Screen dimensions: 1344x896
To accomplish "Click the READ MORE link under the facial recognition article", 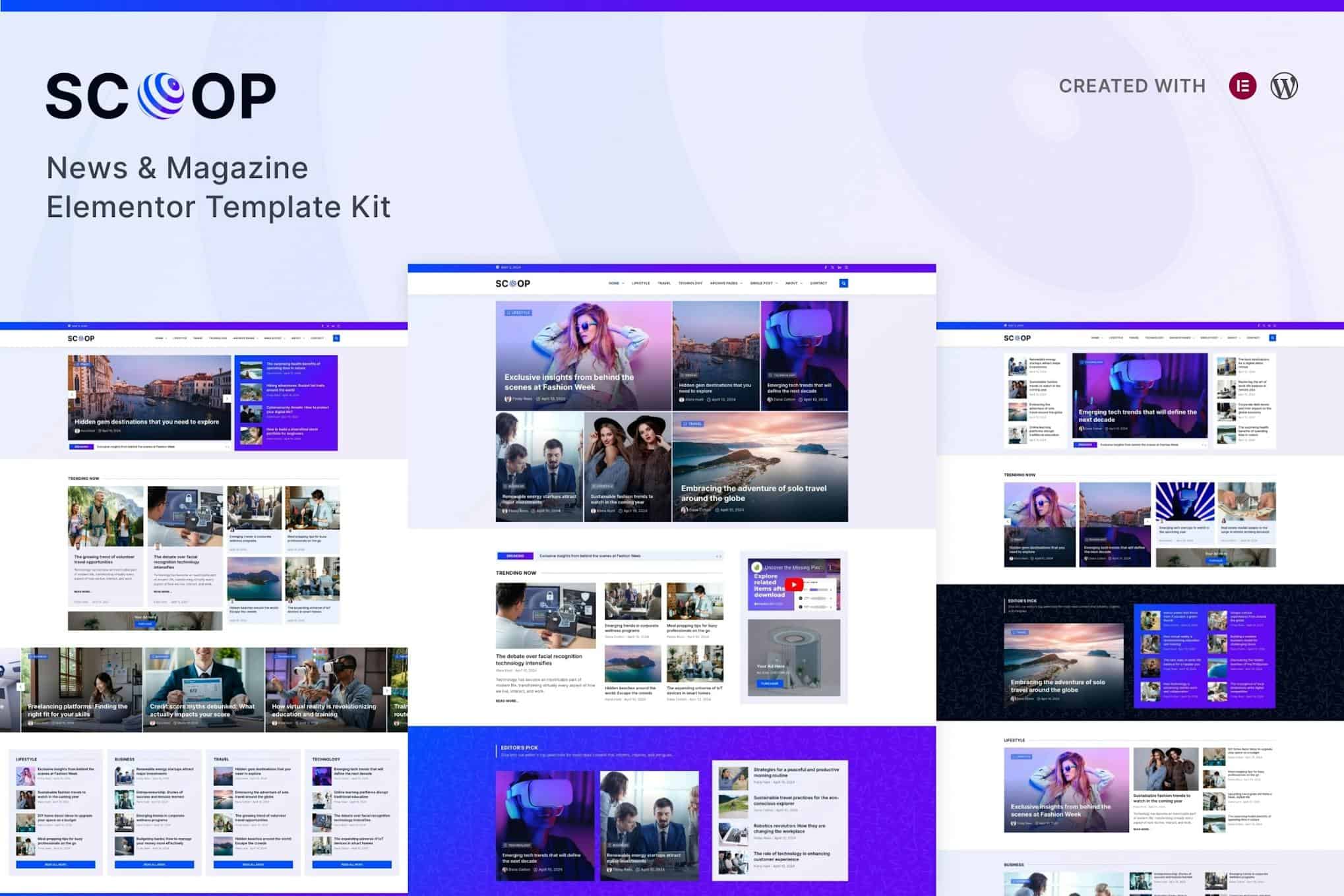I will [506, 701].
